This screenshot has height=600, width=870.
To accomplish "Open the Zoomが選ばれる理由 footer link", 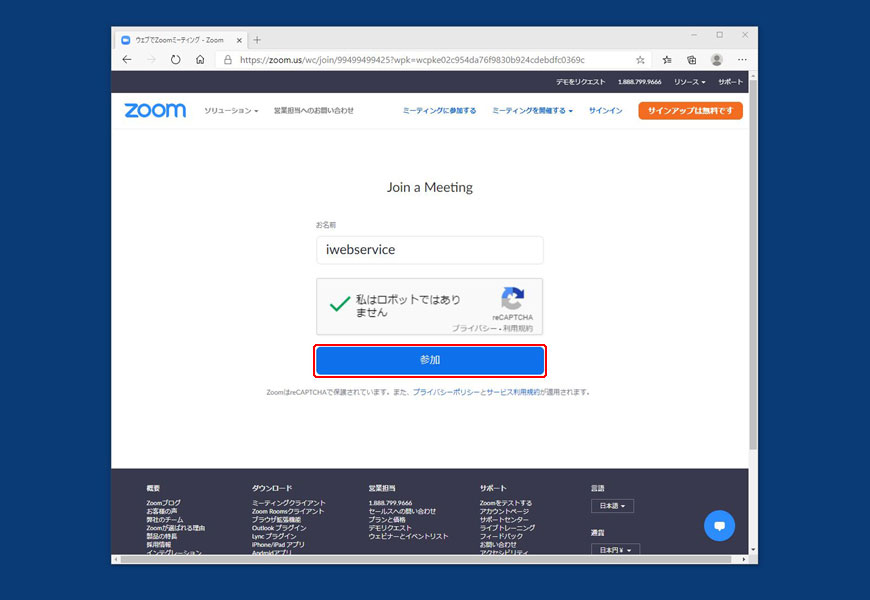I will click(x=175, y=528).
